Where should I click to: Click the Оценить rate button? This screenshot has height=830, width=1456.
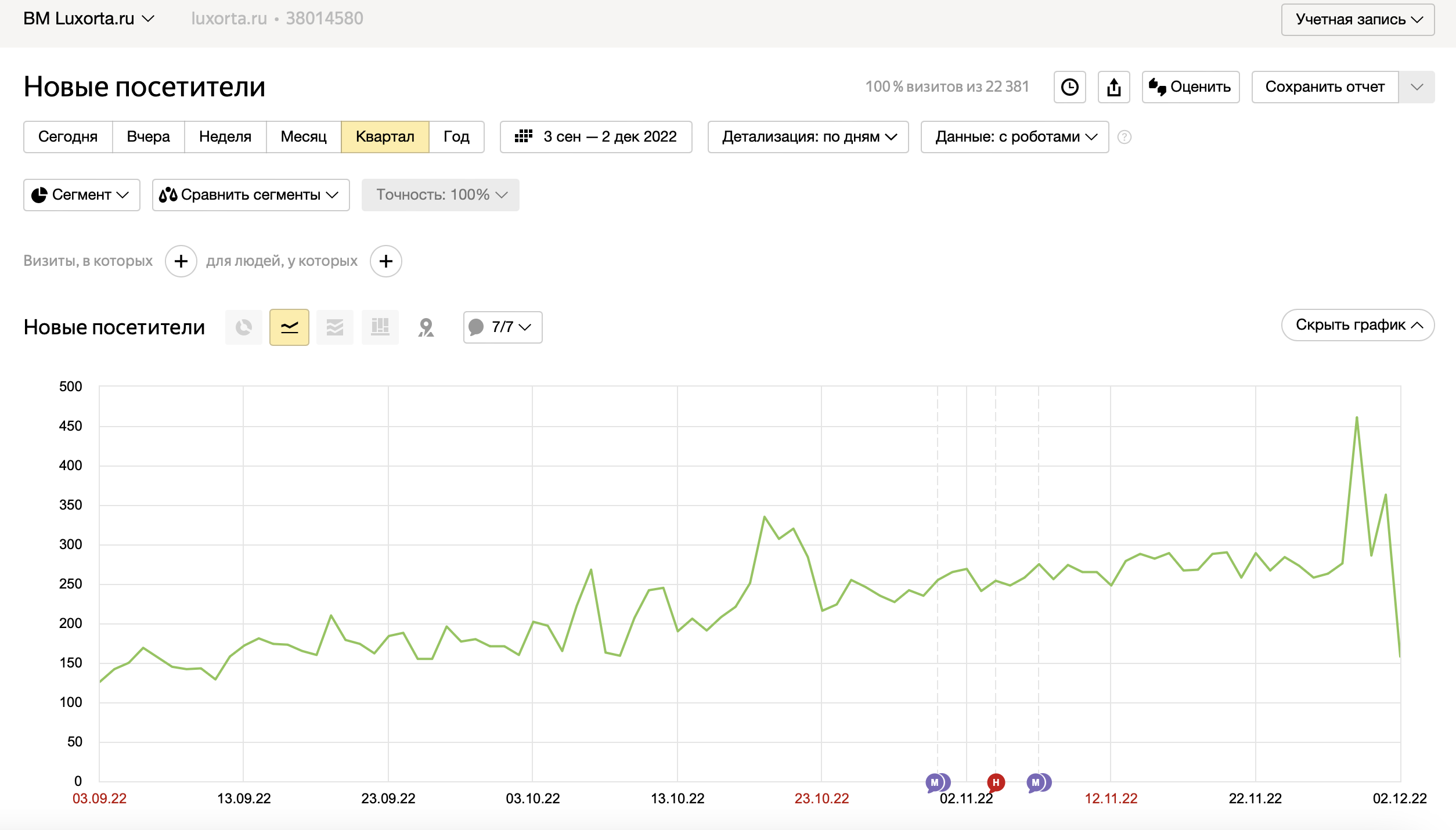coord(1190,87)
